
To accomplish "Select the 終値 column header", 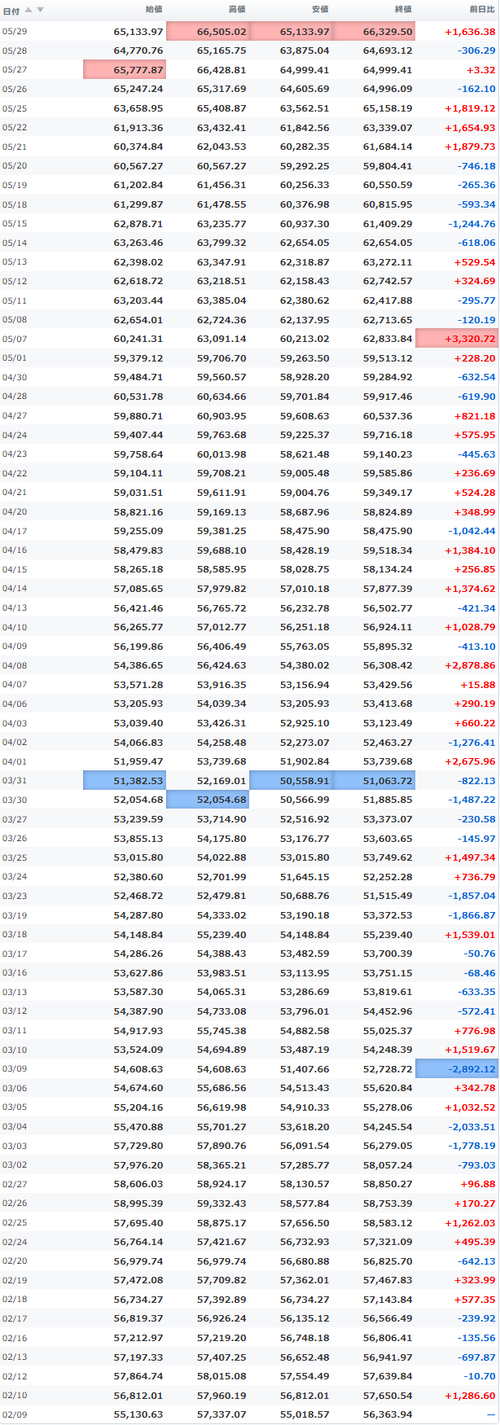I will tap(402, 10).
